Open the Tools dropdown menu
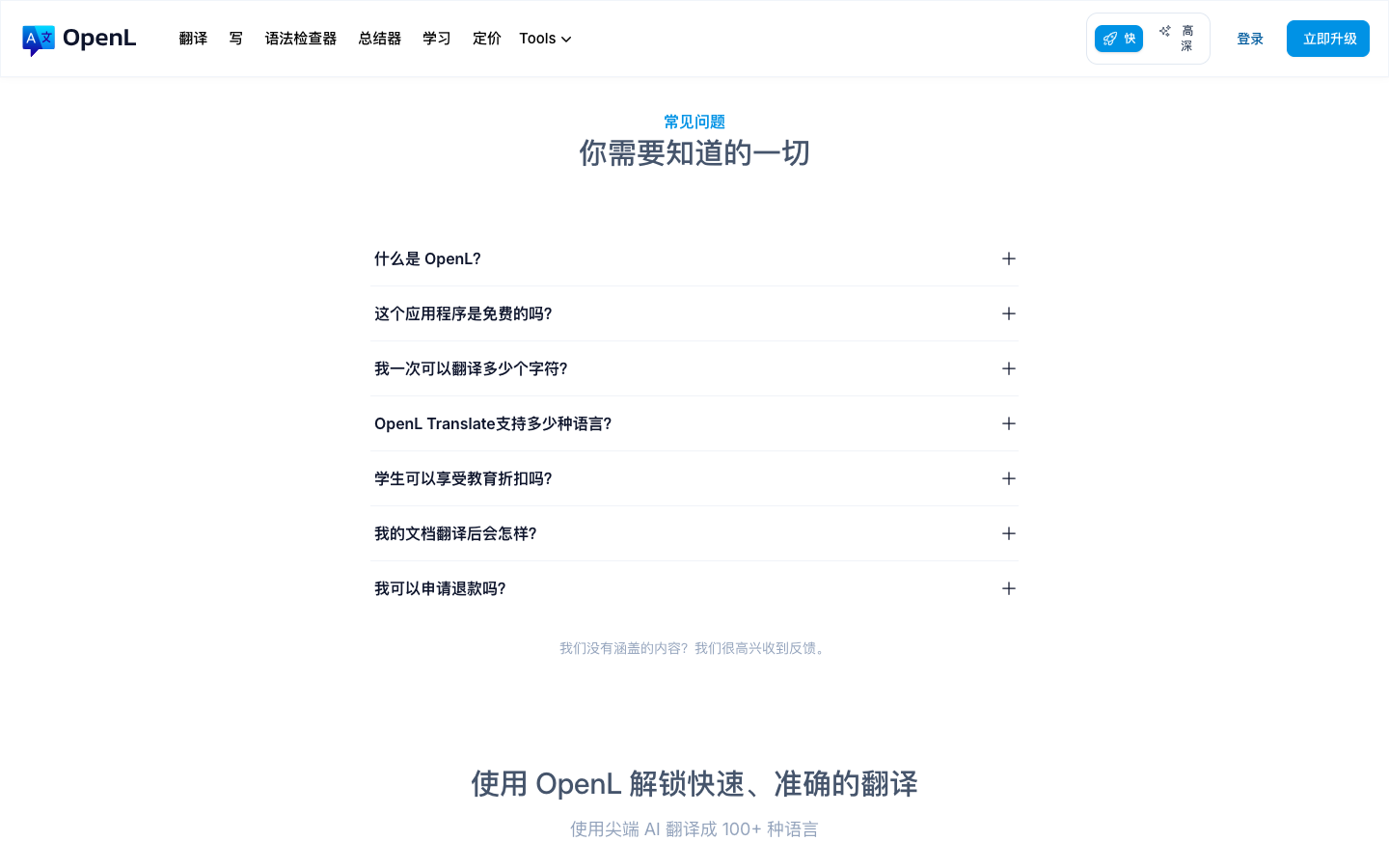Viewport: 1389px width, 868px height. pyautogui.click(x=545, y=39)
